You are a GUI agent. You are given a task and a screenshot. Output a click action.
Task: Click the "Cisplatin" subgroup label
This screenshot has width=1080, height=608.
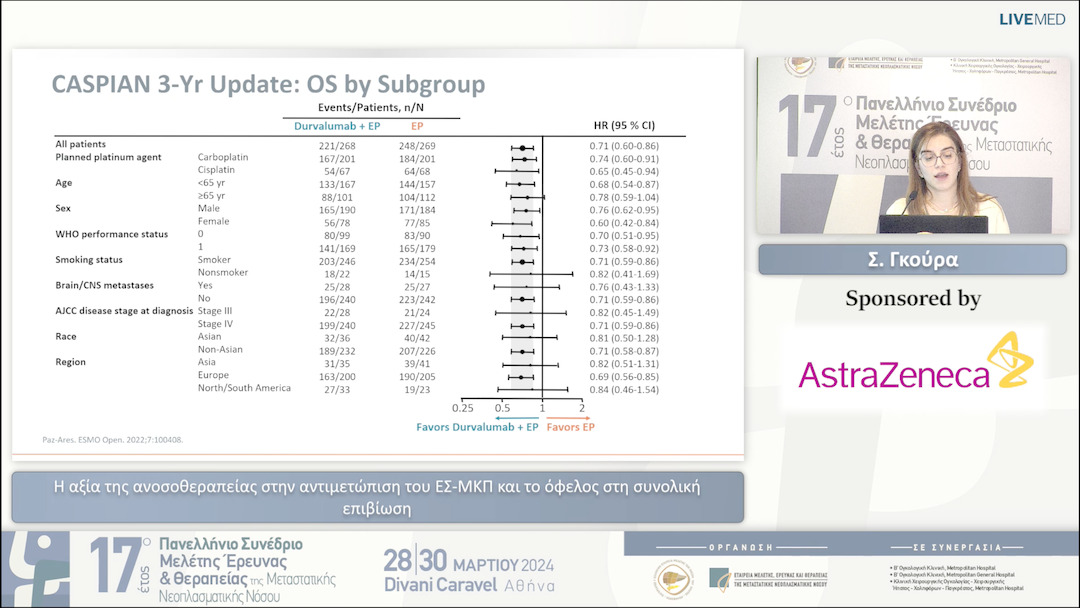[216, 169]
